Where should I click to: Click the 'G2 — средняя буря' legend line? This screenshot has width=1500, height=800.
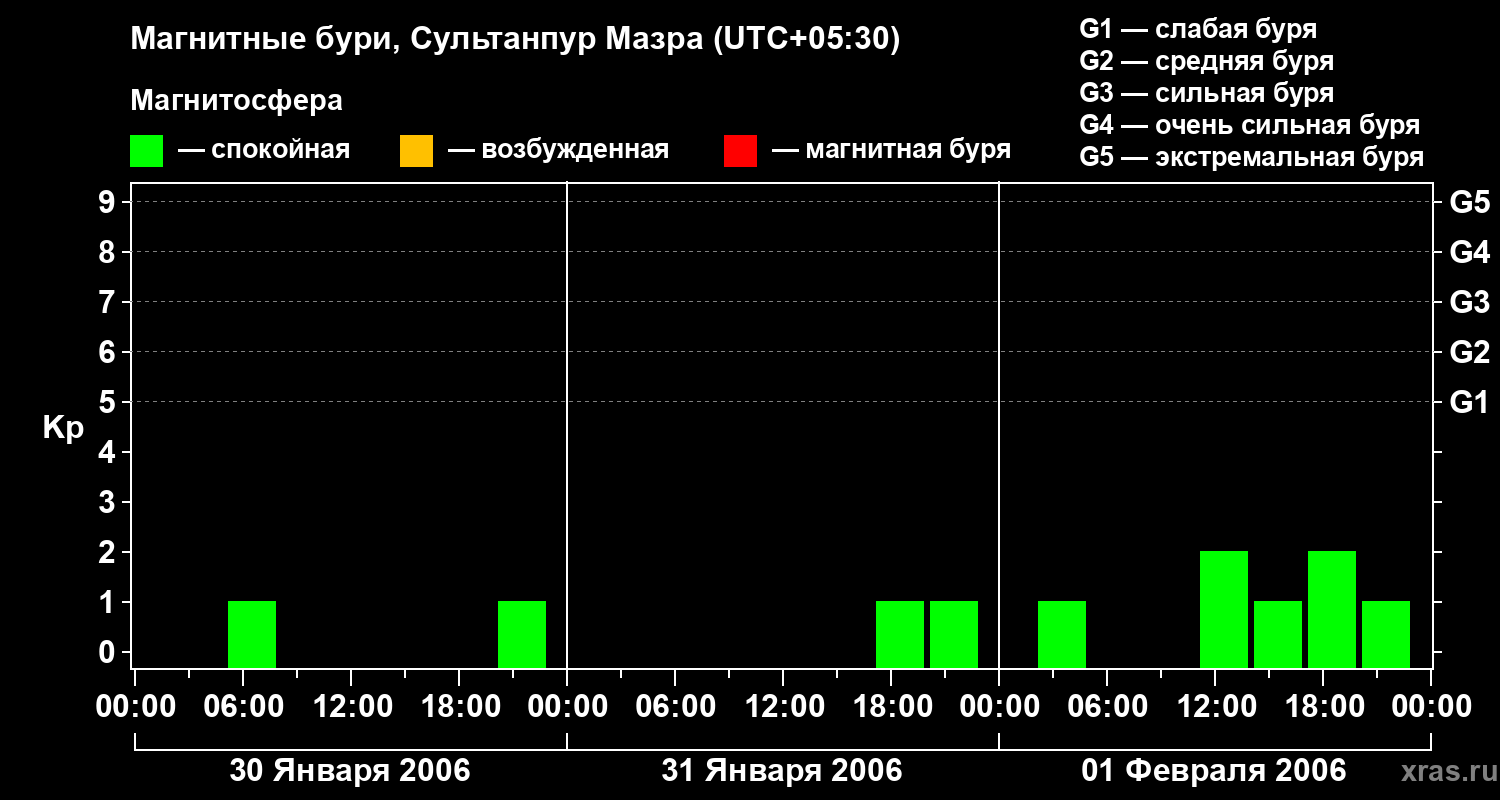click(1207, 61)
